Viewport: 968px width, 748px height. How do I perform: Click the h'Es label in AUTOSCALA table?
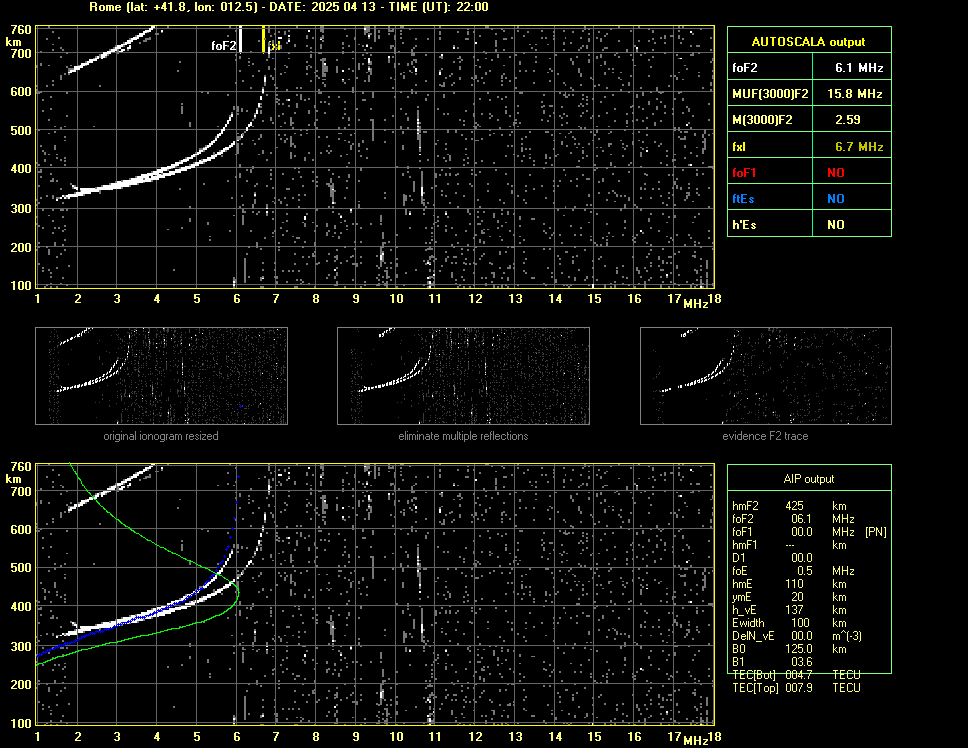[x=744, y=225]
